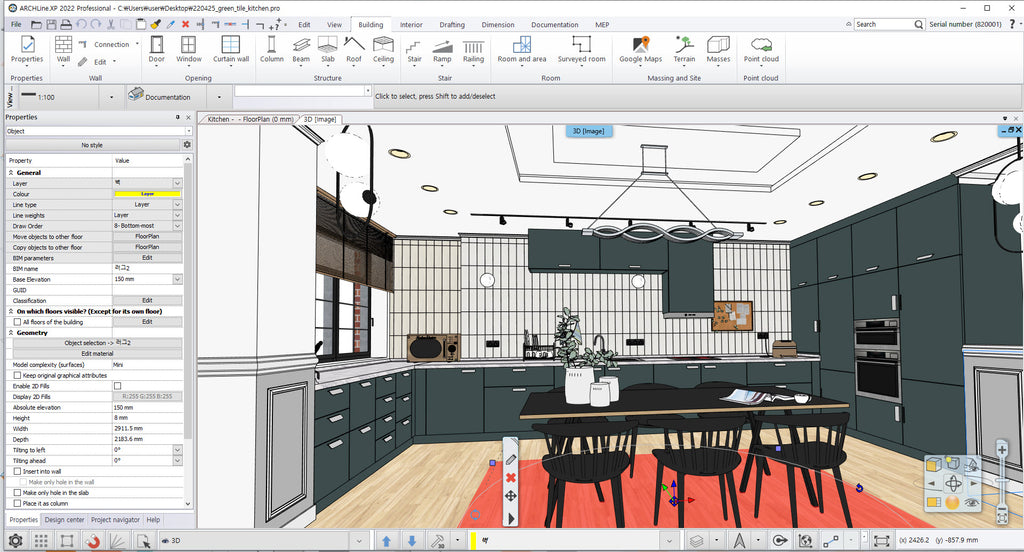Open the Tilting ahead dropdown

point(177,461)
